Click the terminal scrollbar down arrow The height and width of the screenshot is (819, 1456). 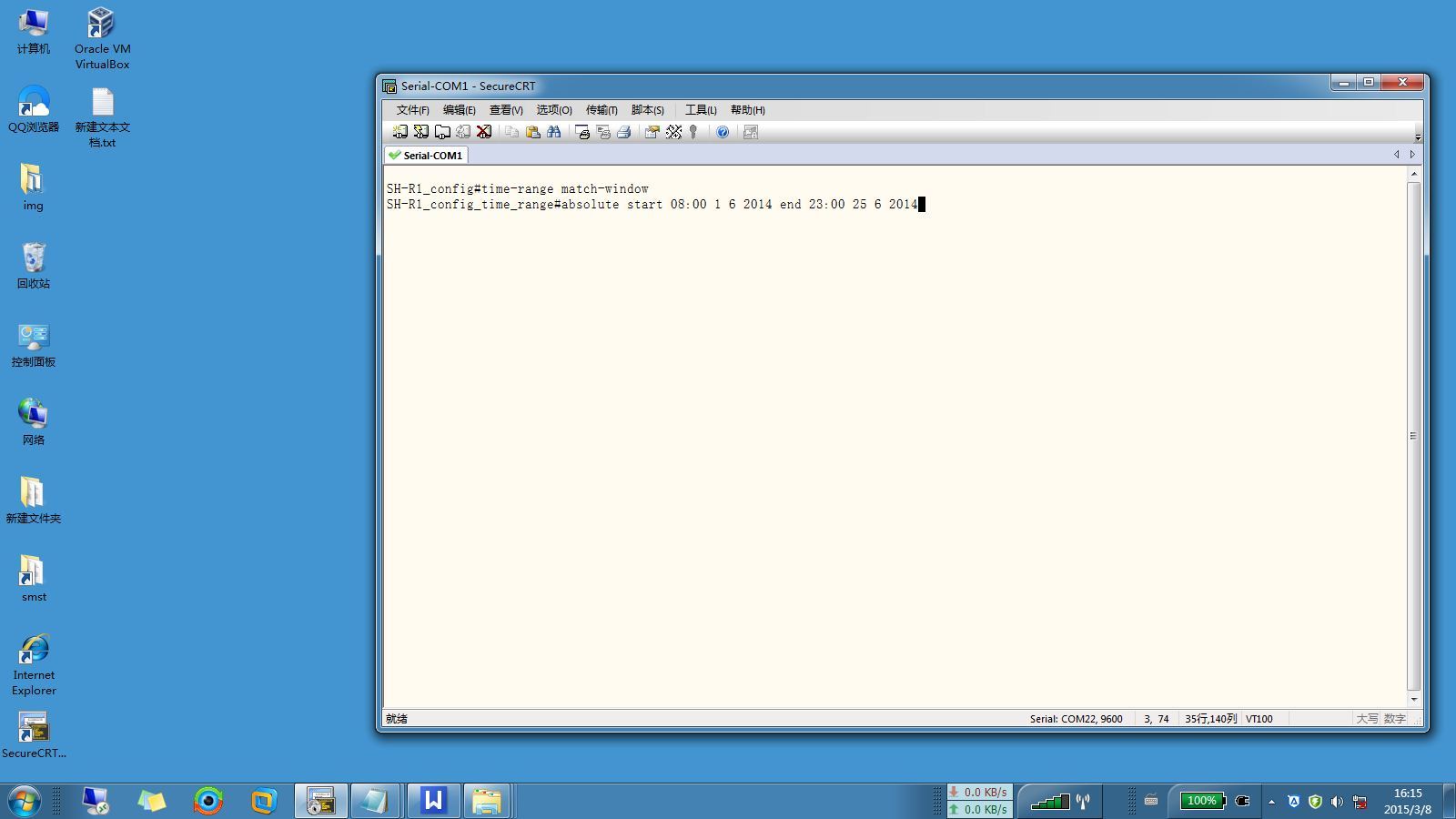coord(1413,700)
